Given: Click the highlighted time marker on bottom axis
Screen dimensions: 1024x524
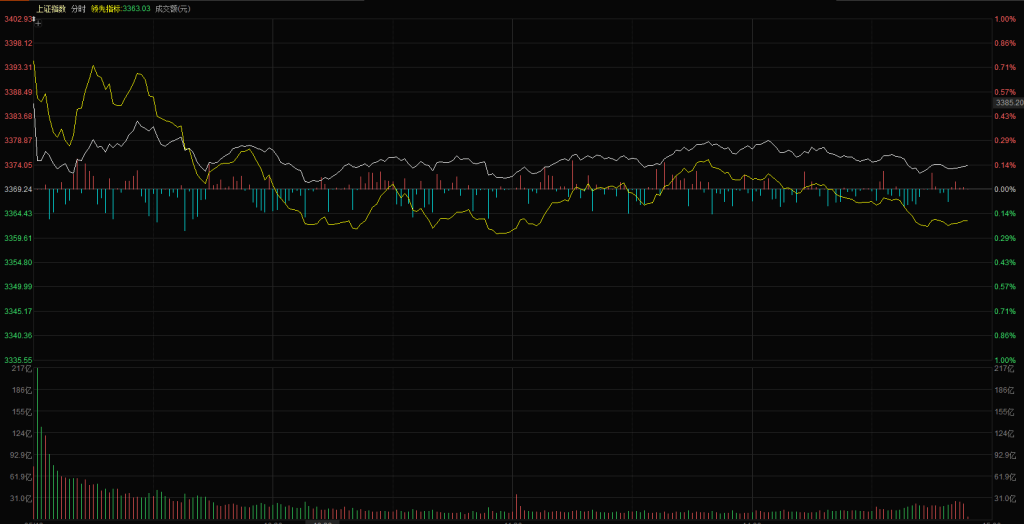Looking at the screenshot, I should [x=322, y=520].
